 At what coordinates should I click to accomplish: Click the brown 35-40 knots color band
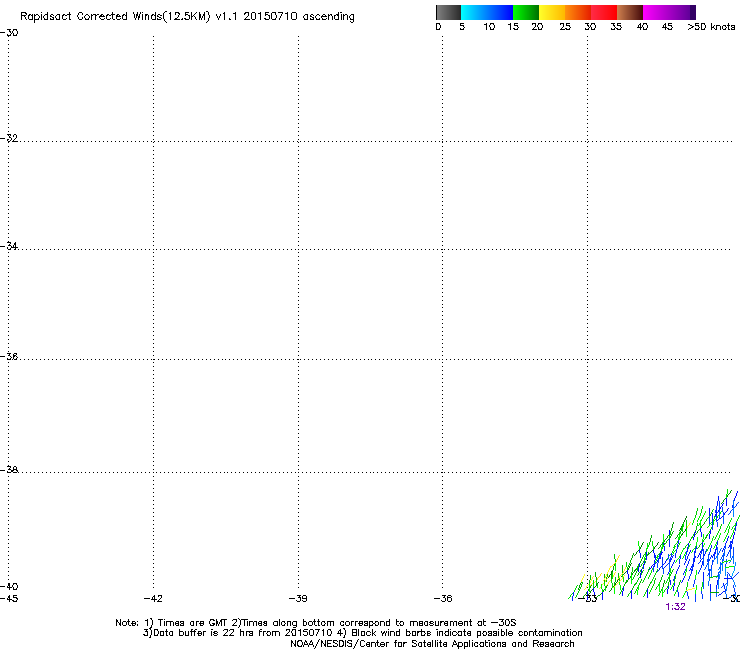[x=630, y=12]
